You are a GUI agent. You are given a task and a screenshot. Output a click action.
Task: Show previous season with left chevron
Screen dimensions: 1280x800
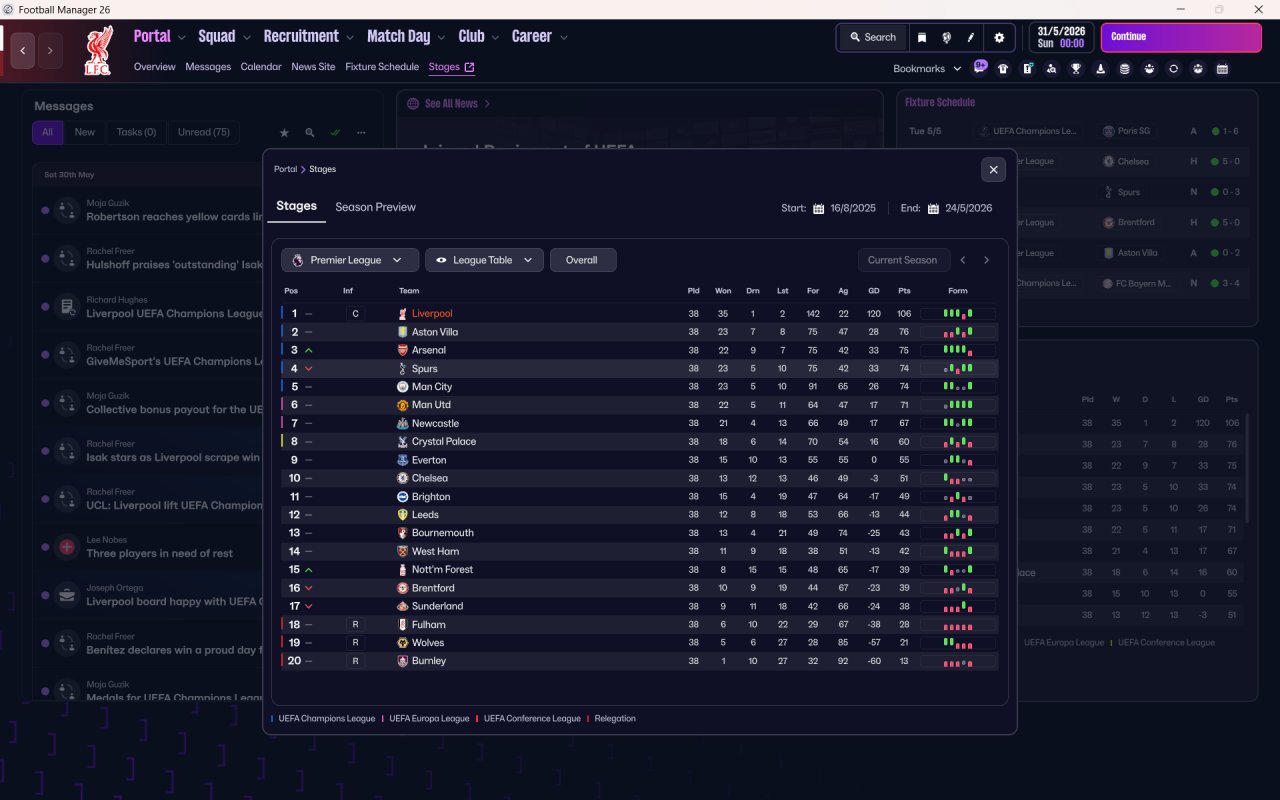click(963, 260)
